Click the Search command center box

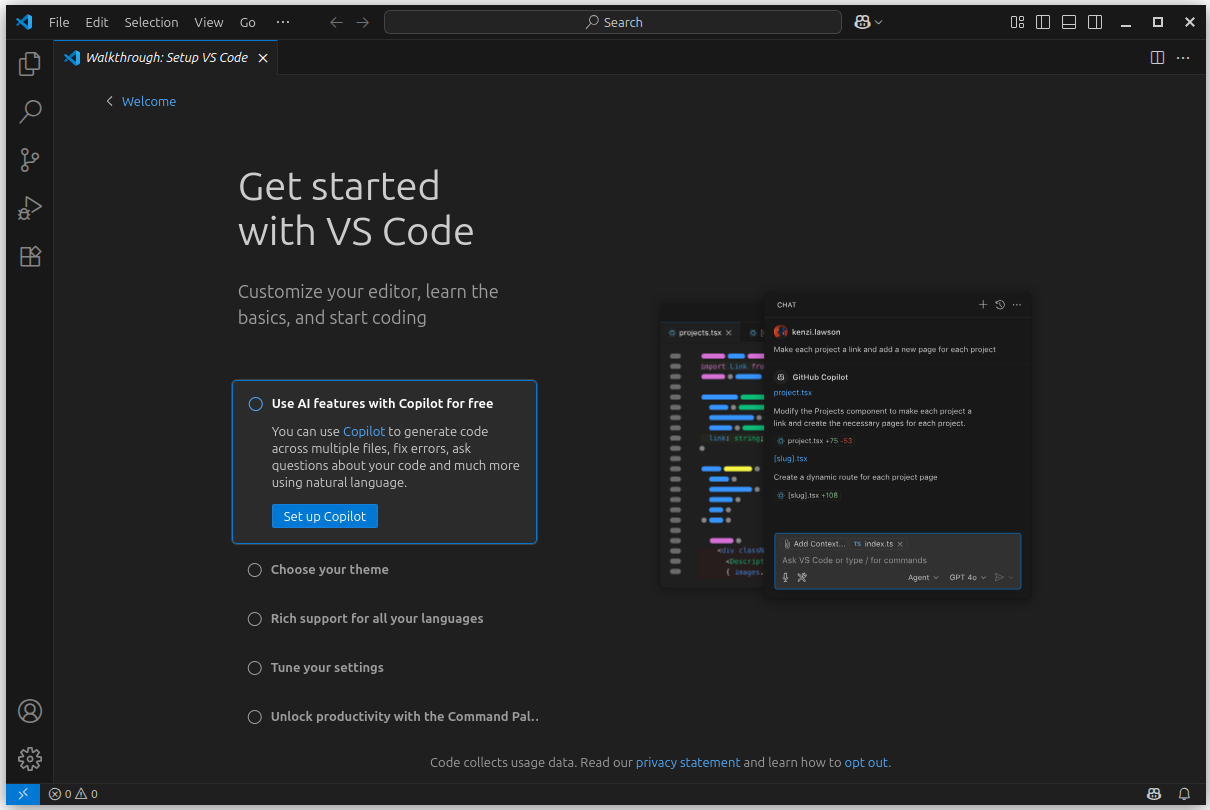click(x=612, y=22)
